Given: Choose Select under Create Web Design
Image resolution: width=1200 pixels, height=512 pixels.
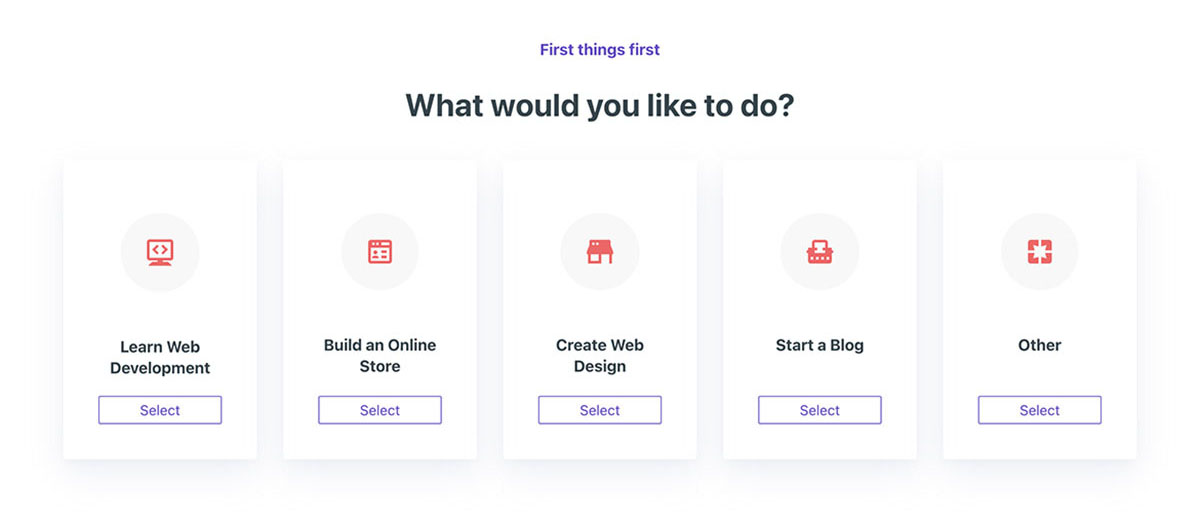Looking at the screenshot, I should click(600, 410).
